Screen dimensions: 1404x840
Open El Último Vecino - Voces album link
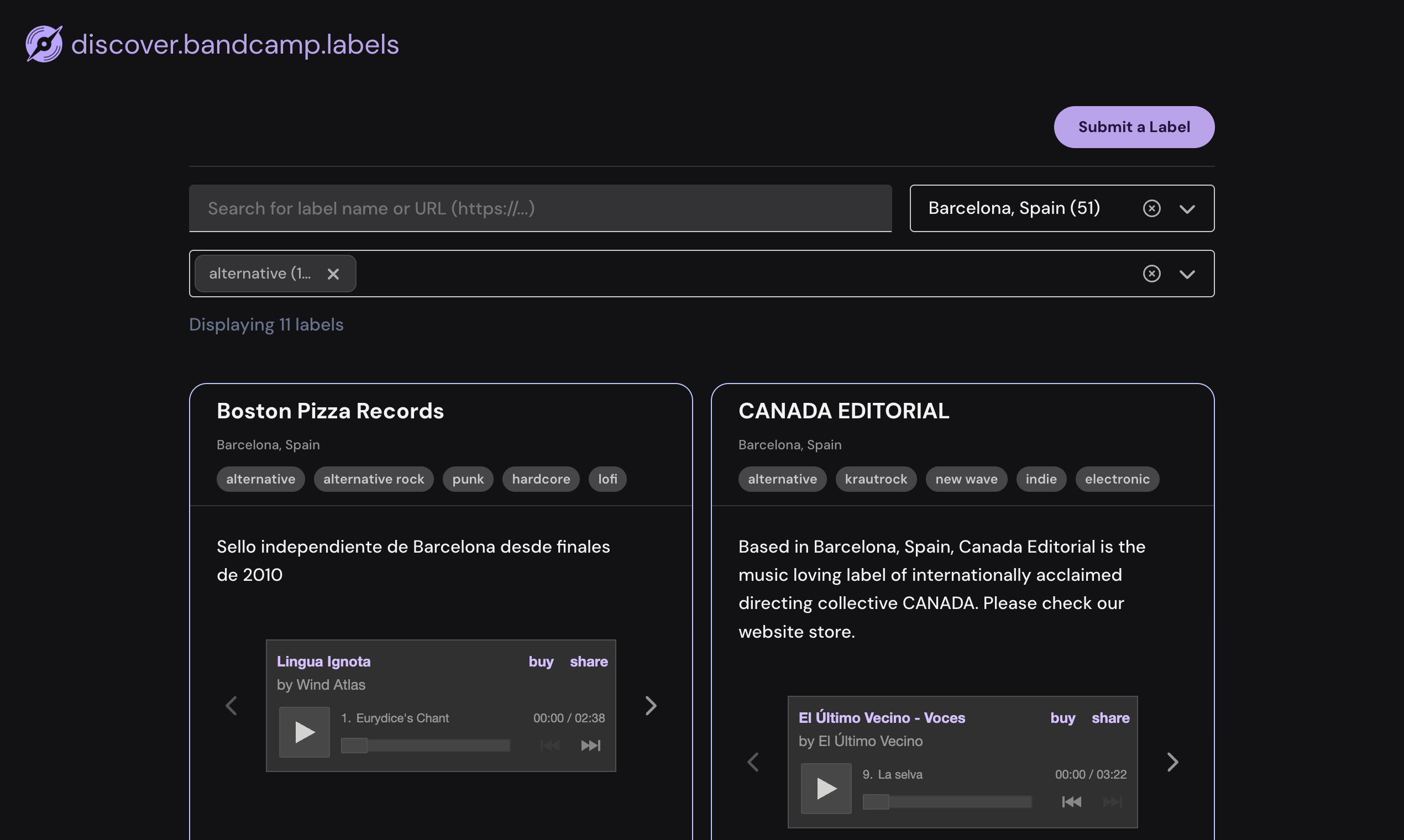(x=882, y=718)
